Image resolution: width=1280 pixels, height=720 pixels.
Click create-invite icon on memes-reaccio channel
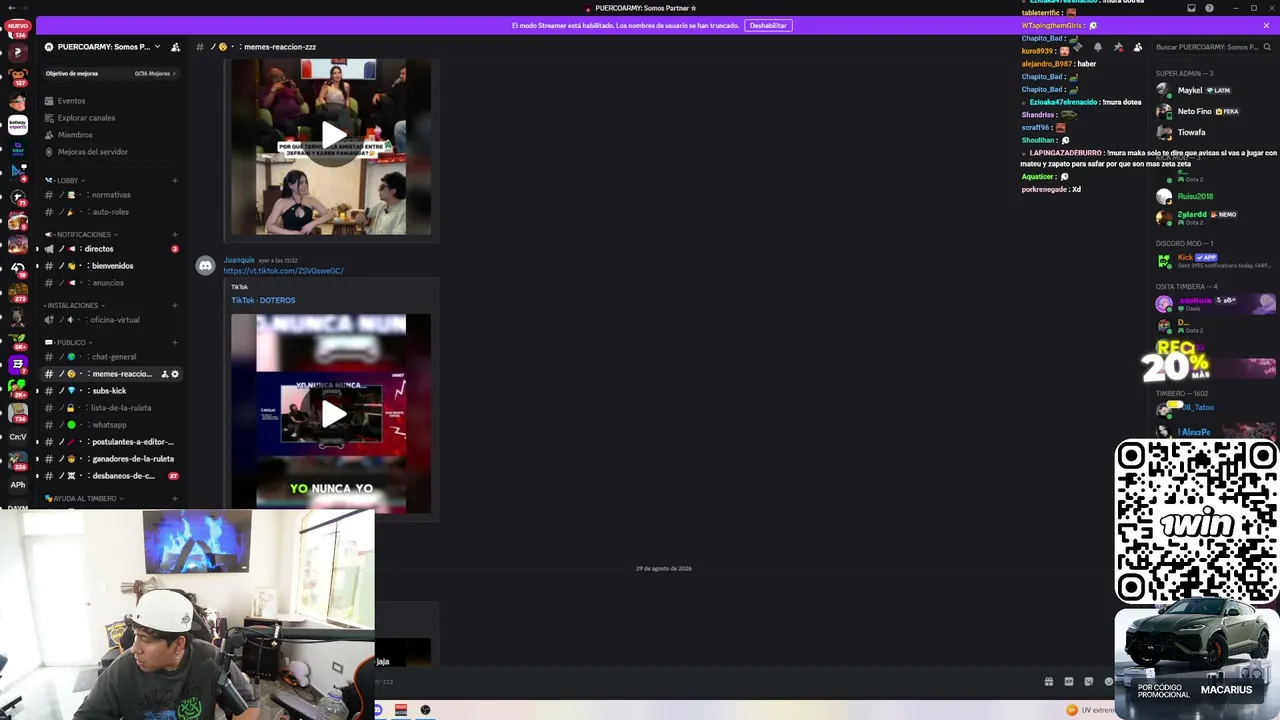pyautogui.click(x=164, y=374)
